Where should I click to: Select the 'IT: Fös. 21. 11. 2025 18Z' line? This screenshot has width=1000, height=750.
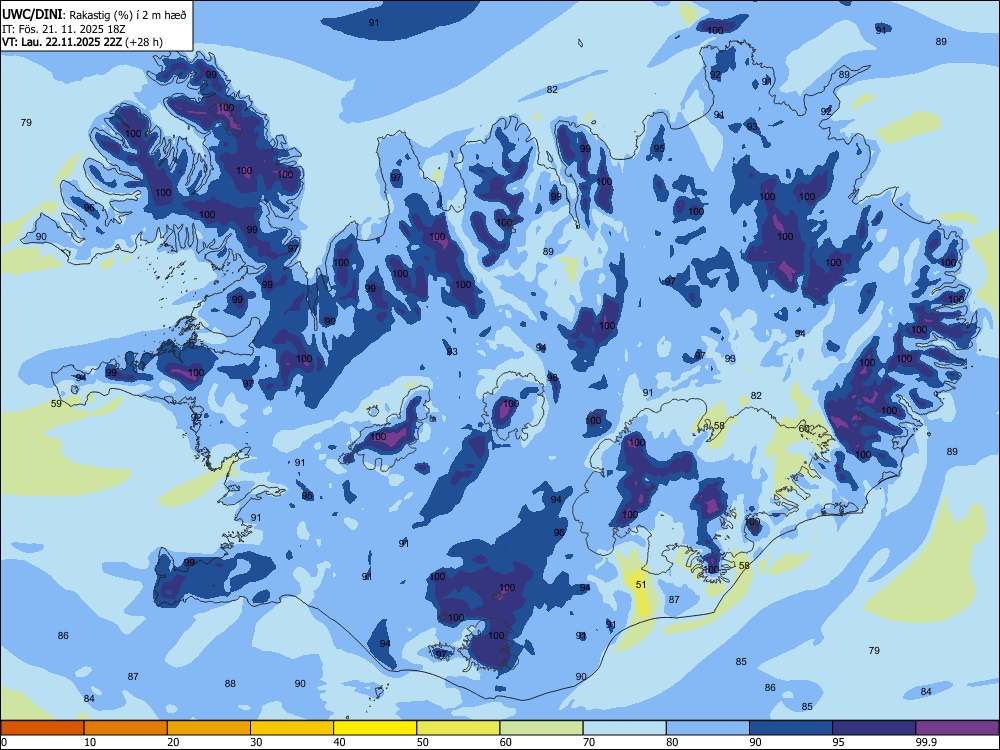pos(64,29)
